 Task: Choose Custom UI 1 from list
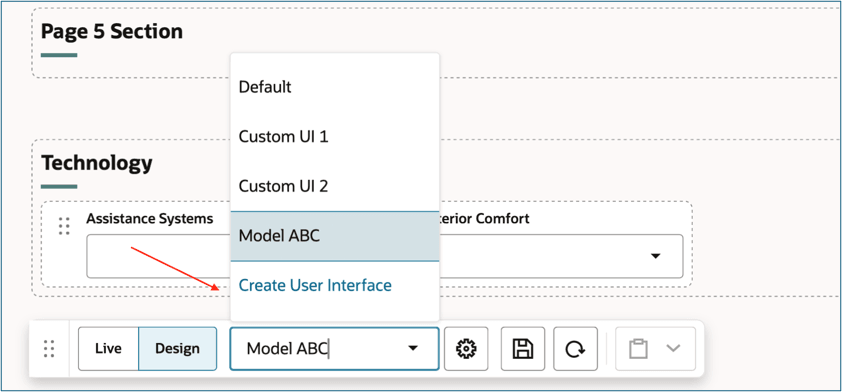point(335,136)
